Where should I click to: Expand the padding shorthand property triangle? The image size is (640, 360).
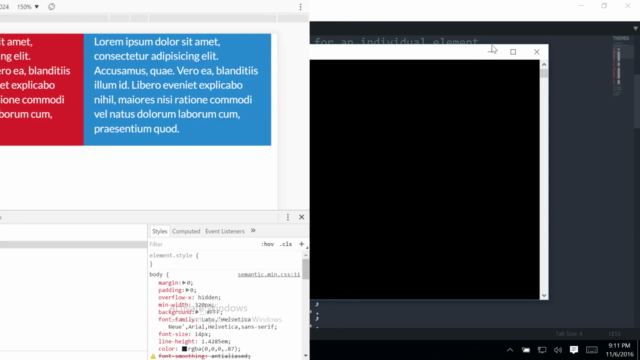point(187,290)
